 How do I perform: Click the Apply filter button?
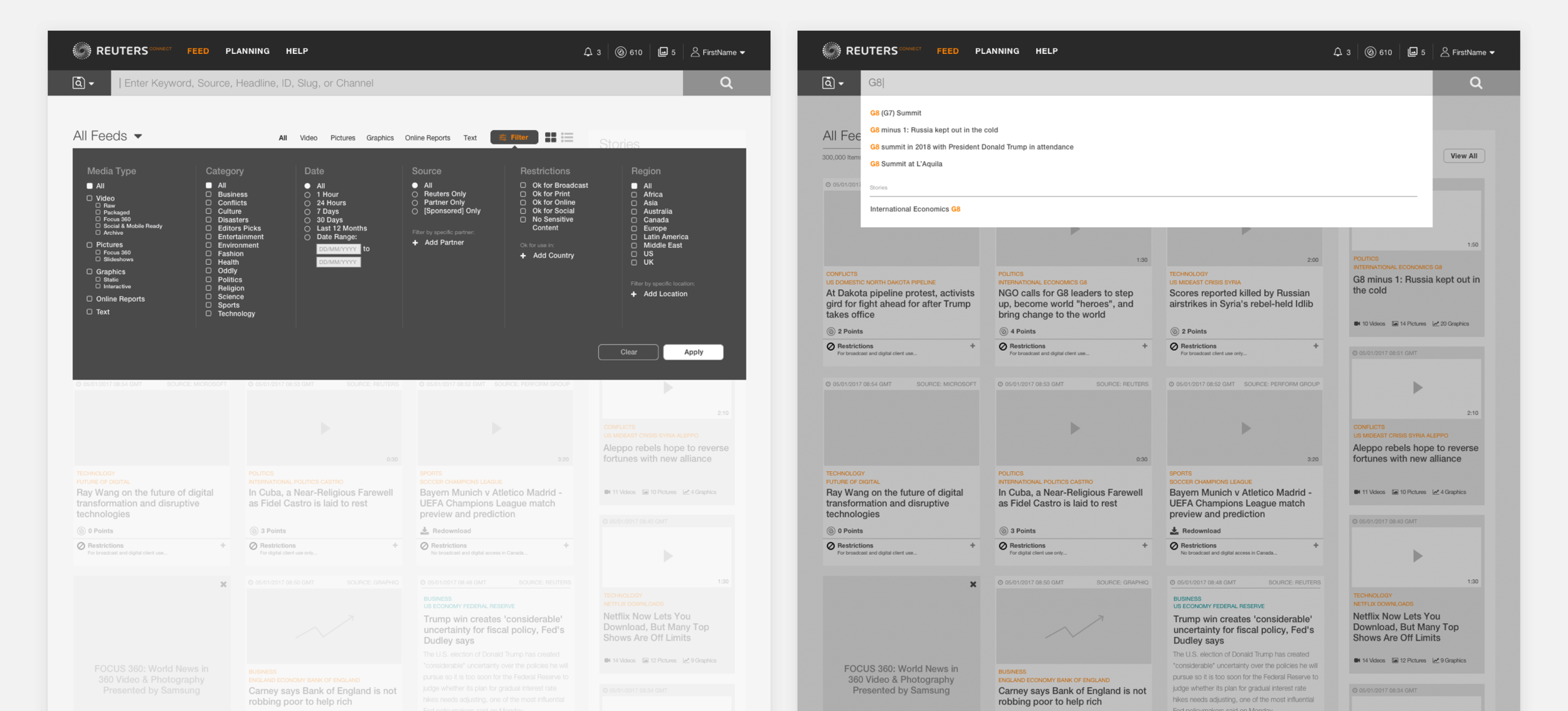(693, 352)
